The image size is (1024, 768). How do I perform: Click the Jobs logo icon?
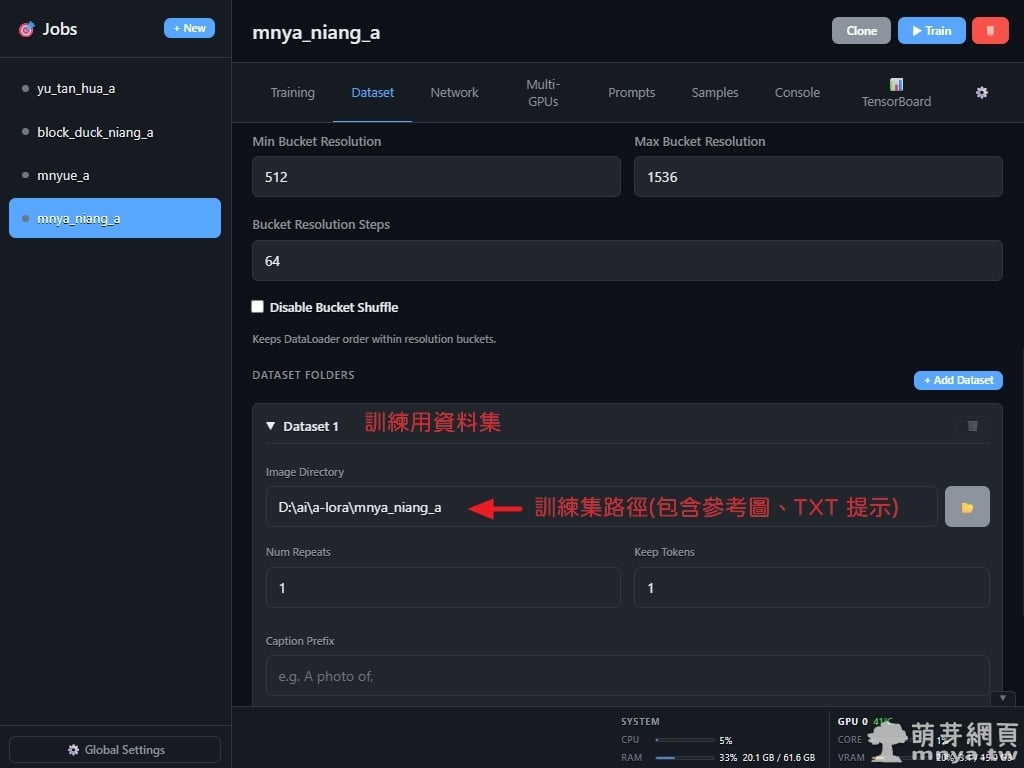[x=26, y=30]
